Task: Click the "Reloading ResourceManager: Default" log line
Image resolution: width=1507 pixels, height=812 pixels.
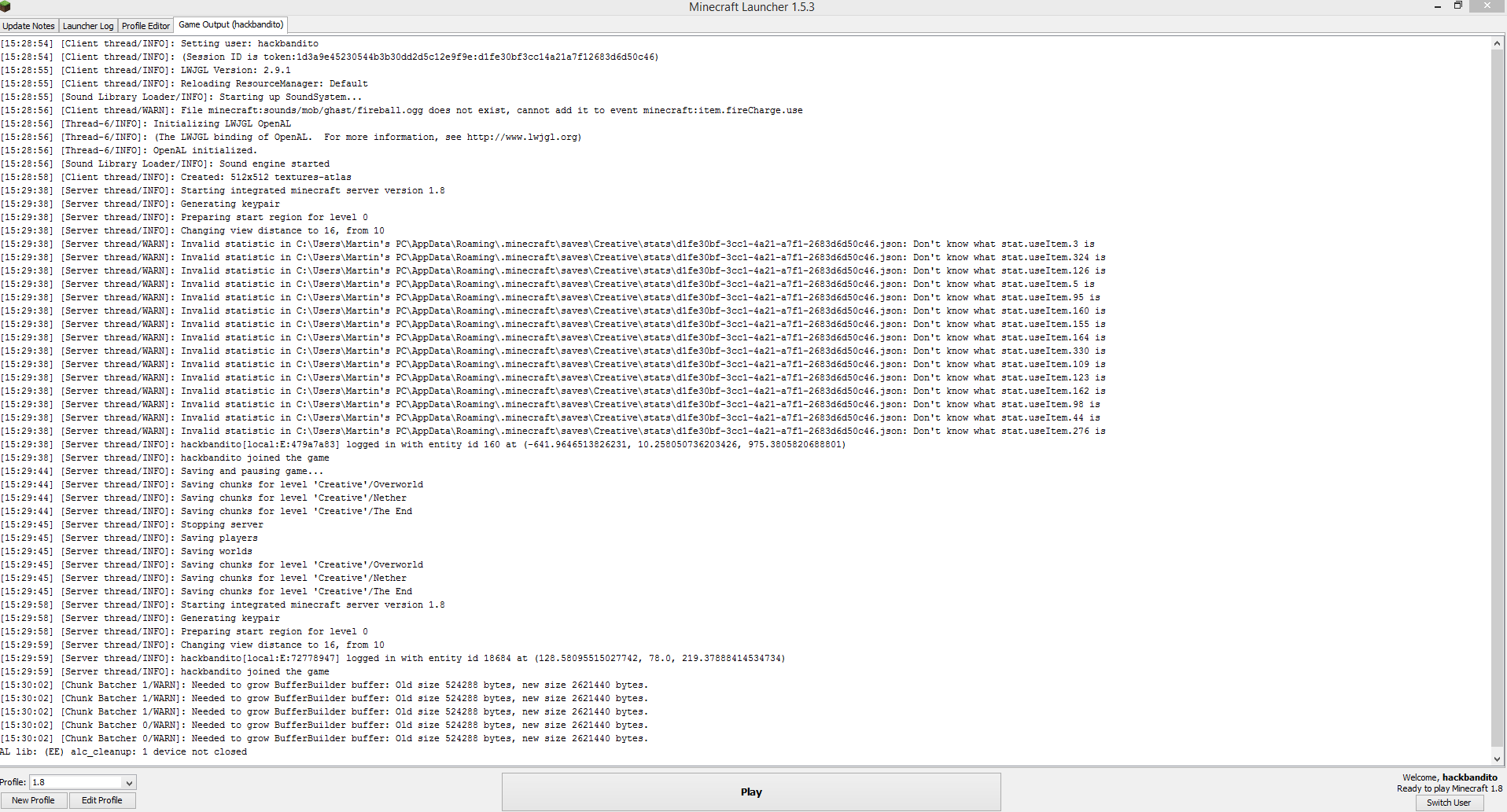Action: pos(184,84)
